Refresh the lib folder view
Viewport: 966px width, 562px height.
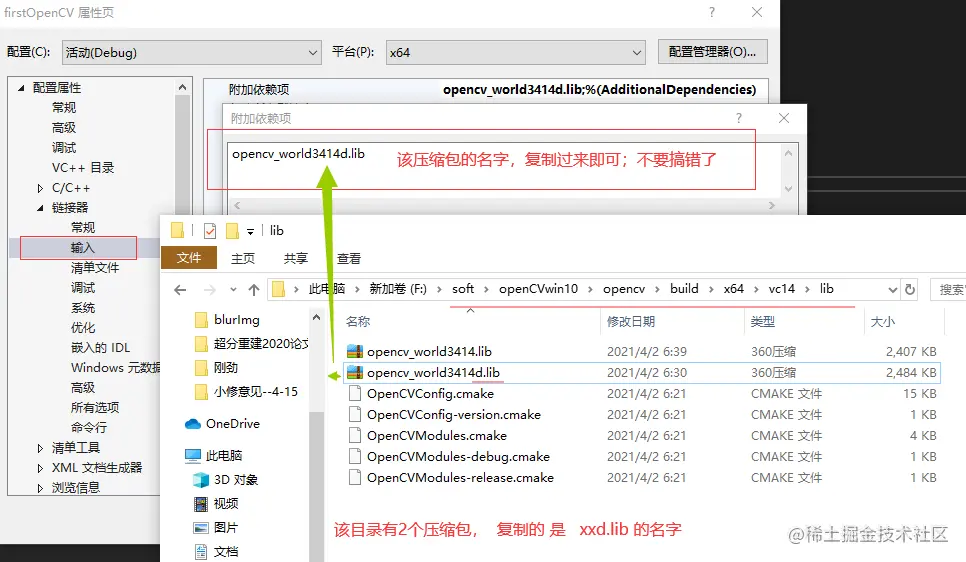click(910, 289)
